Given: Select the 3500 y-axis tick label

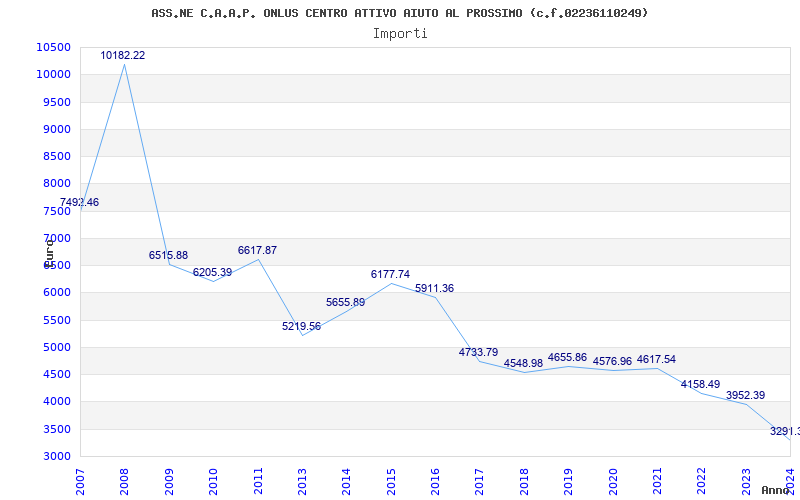Looking at the screenshot, I should [x=57, y=430].
